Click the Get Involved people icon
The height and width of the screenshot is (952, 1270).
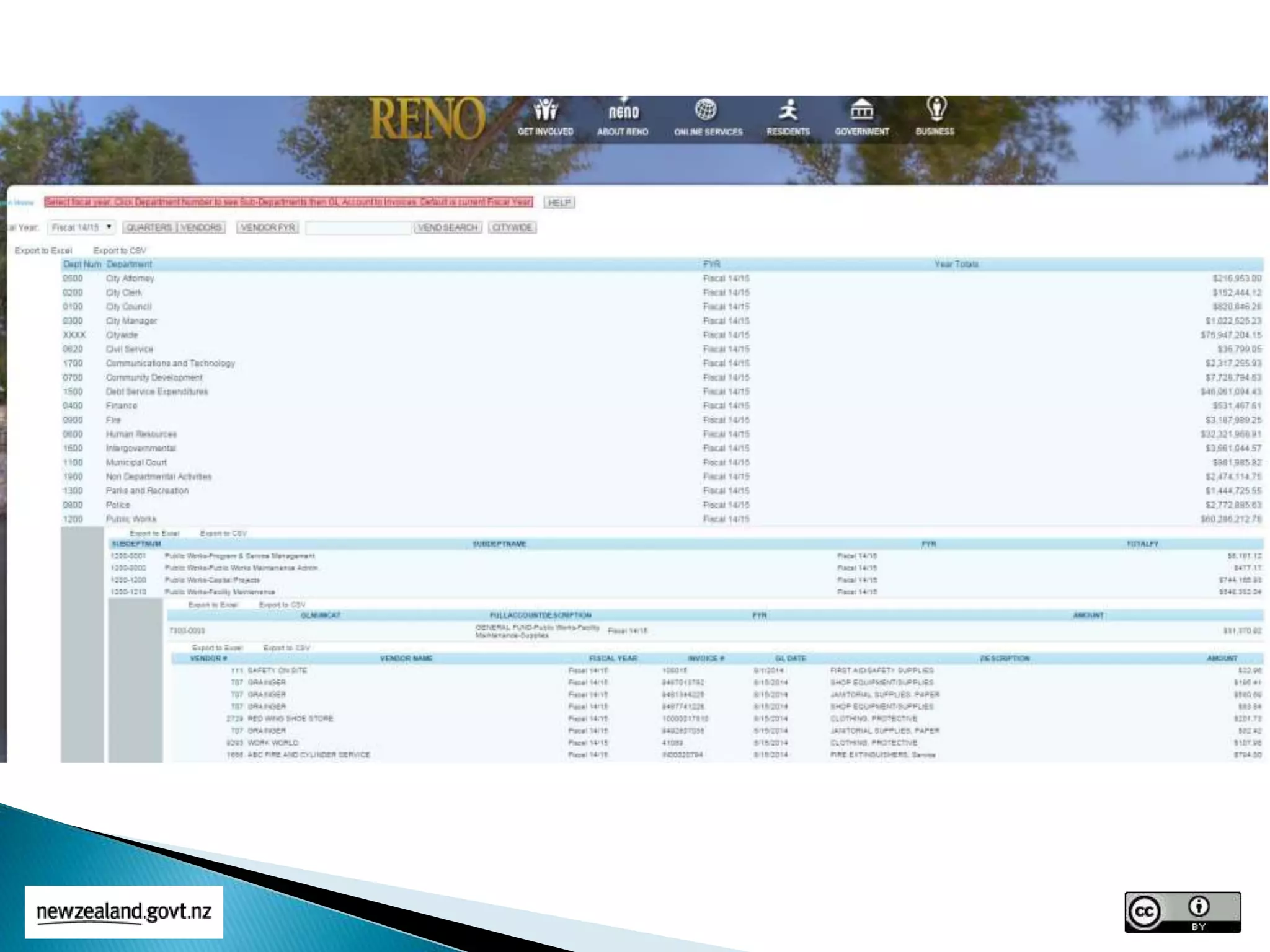point(545,111)
